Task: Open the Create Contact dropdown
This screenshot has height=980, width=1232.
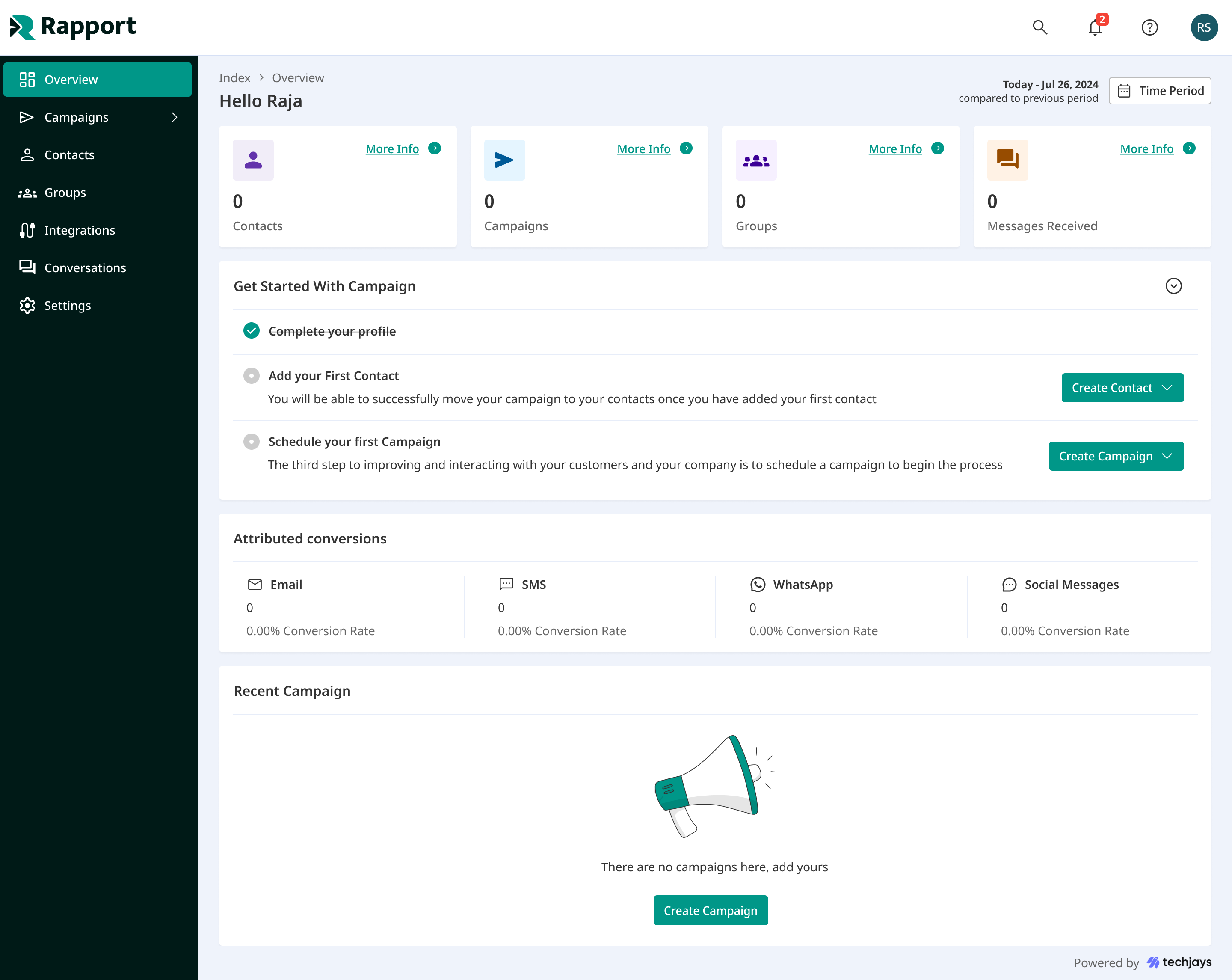Action: [1122, 388]
